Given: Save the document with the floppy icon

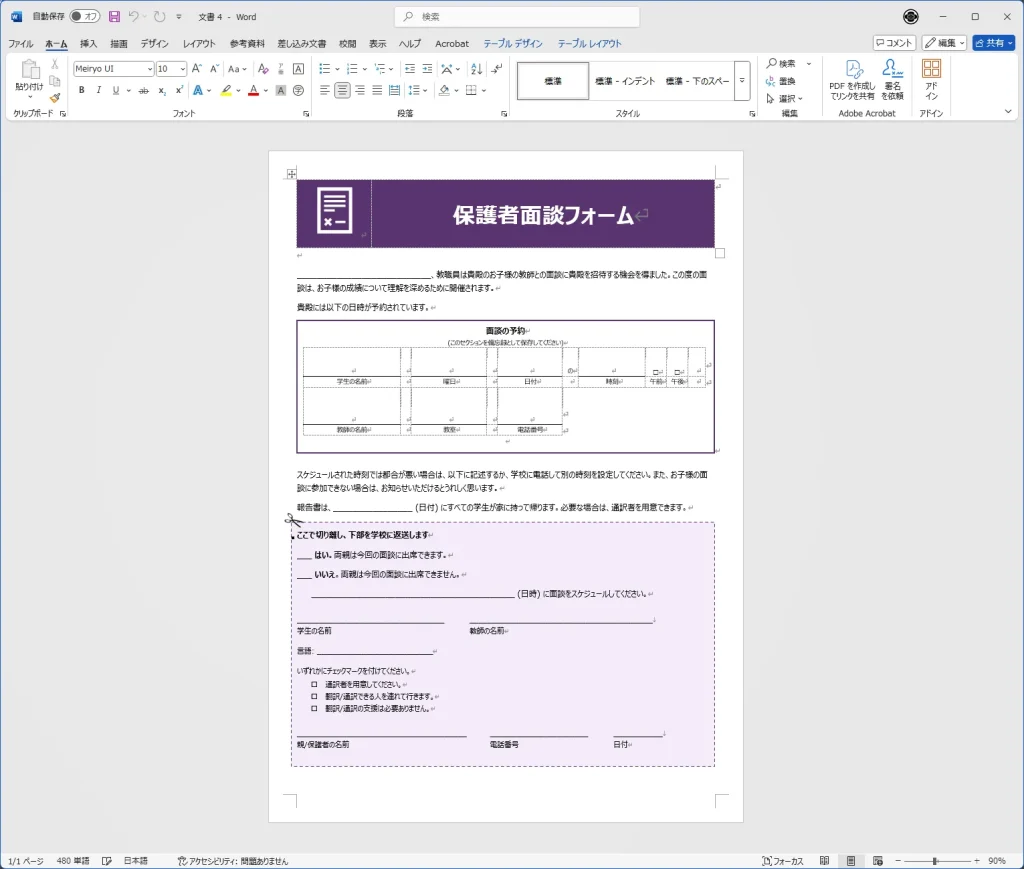Looking at the screenshot, I should pyautogui.click(x=114, y=17).
